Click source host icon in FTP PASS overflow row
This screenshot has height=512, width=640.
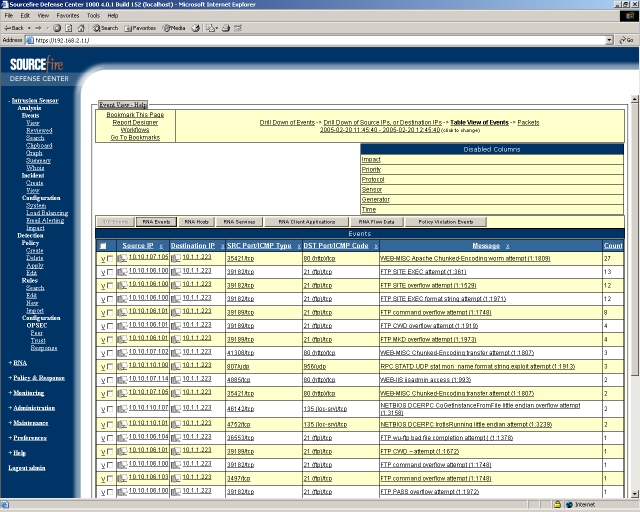[x=122, y=492]
